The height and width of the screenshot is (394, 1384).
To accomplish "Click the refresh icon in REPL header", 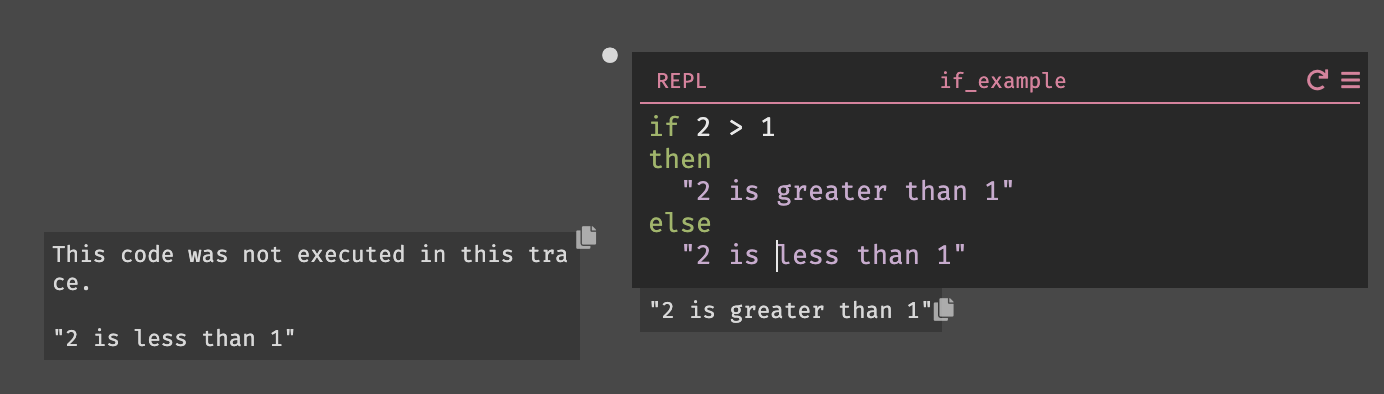I will click(1318, 80).
